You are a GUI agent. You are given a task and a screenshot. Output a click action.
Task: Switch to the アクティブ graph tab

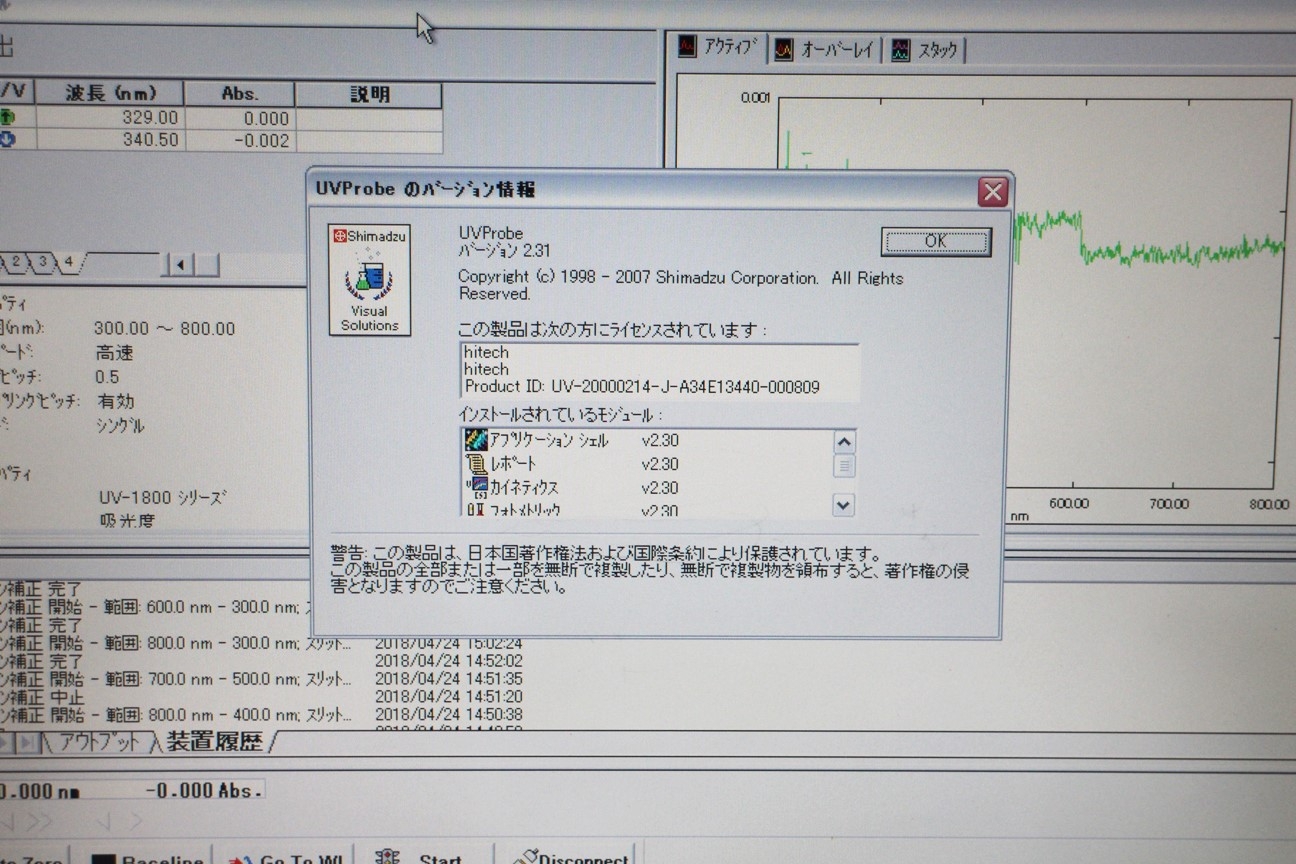(x=718, y=47)
